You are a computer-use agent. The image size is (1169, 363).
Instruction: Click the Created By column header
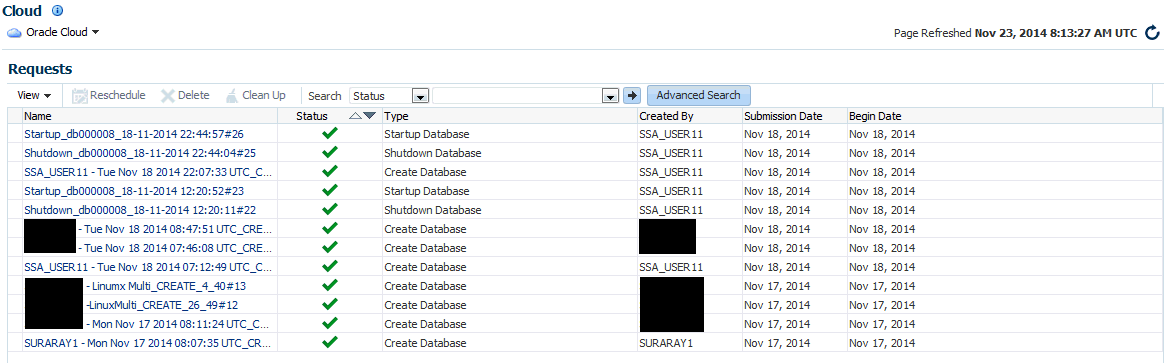coord(667,116)
